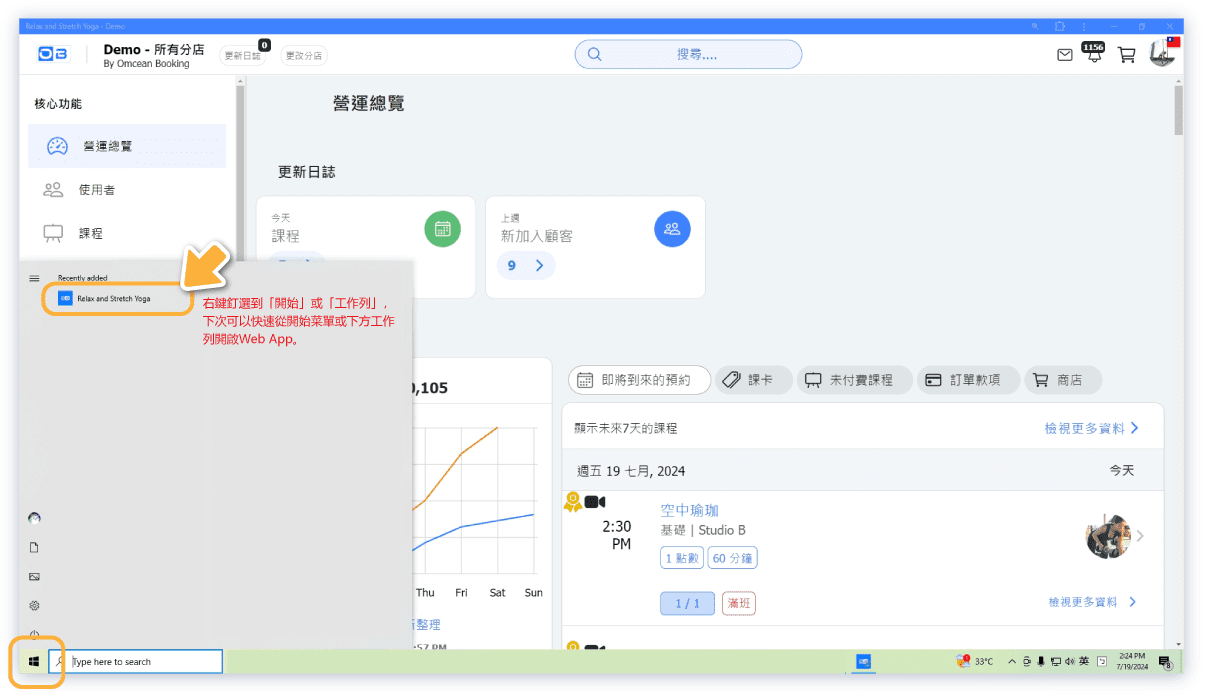This screenshot has width=1214, height=699.
Task: Click the 空中瑜珈 class link
Action: tap(689, 510)
